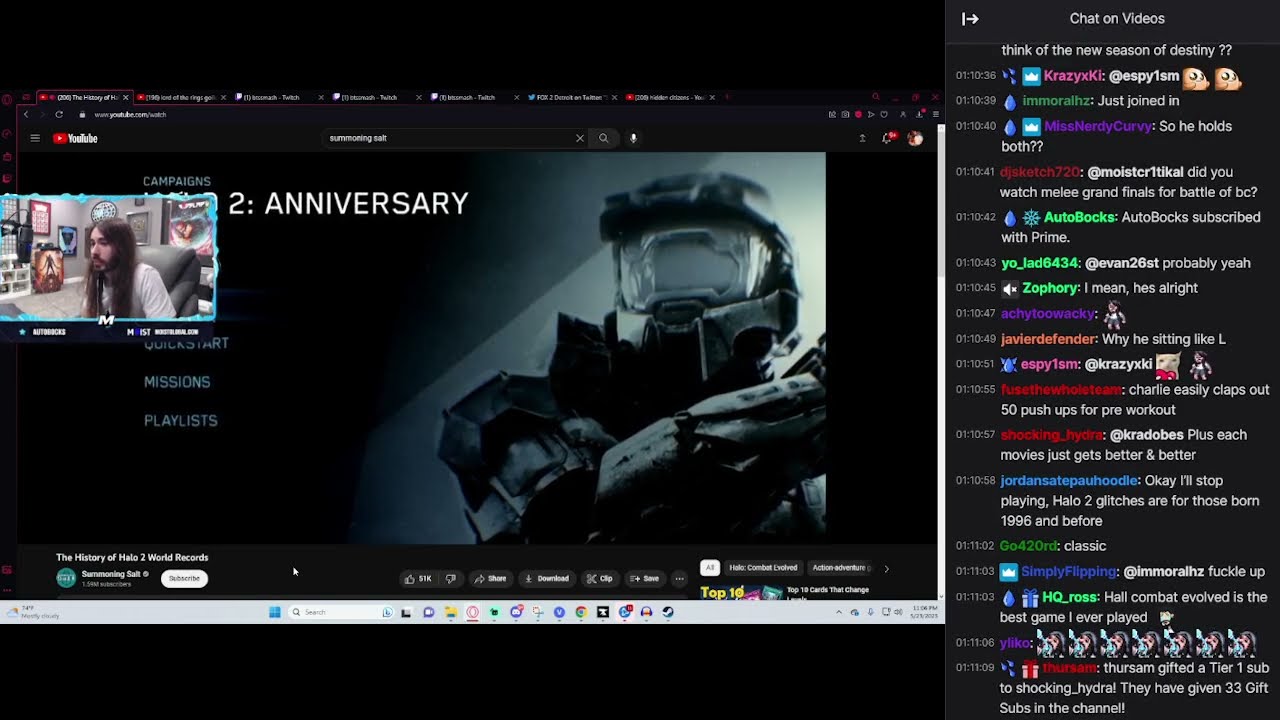Open the Windows Start menu
Image resolution: width=1280 pixels, height=720 pixels.
pyautogui.click(x=274, y=612)
